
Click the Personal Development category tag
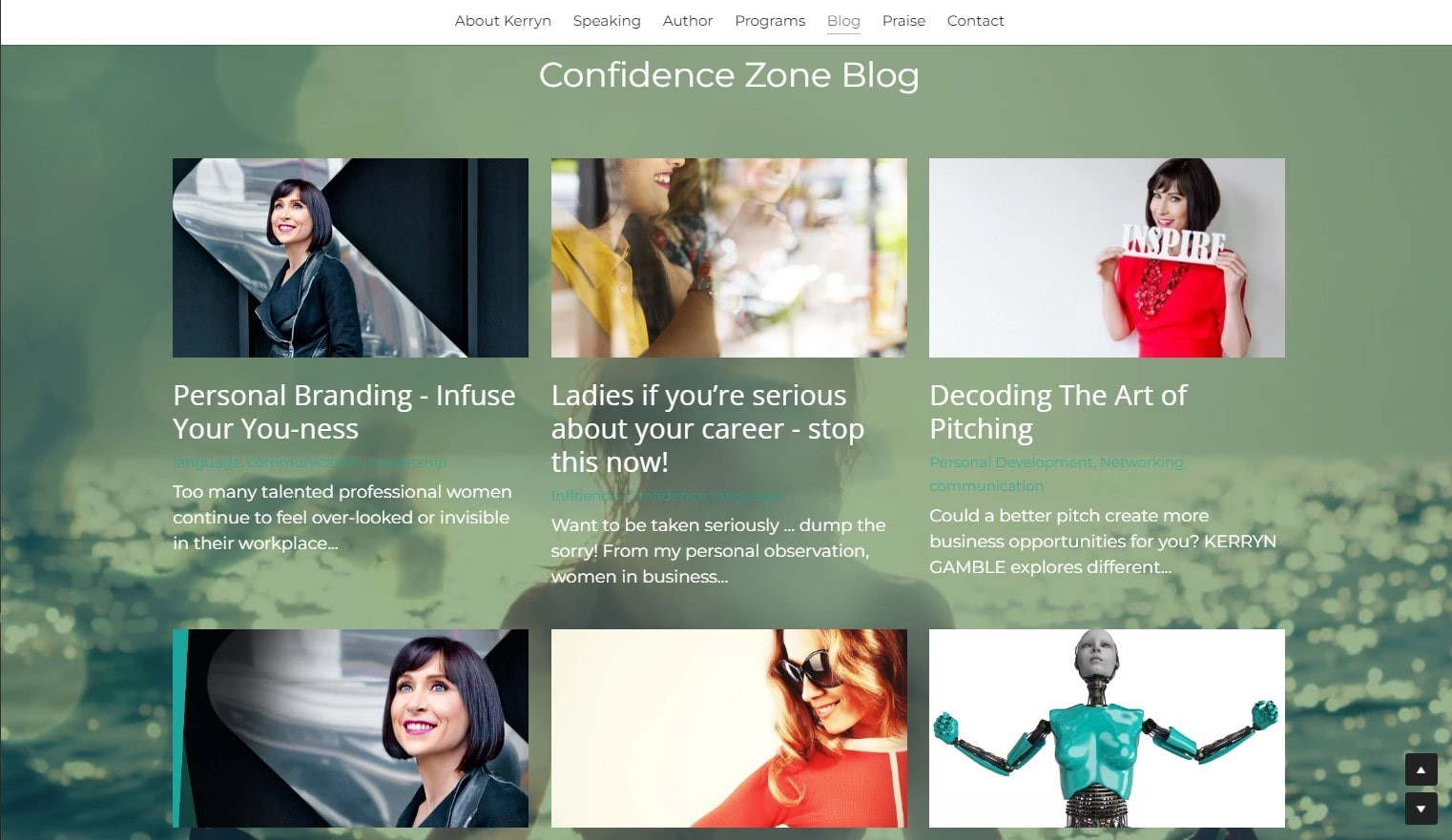click(x=1011, y=462)
